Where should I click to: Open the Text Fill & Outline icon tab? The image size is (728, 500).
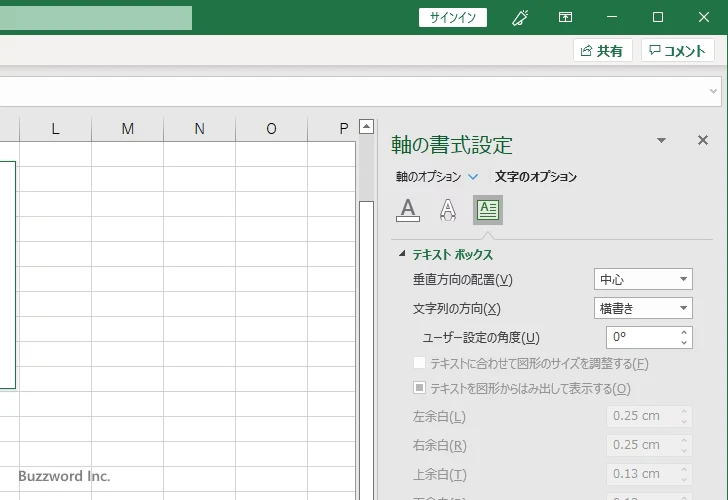408,210
